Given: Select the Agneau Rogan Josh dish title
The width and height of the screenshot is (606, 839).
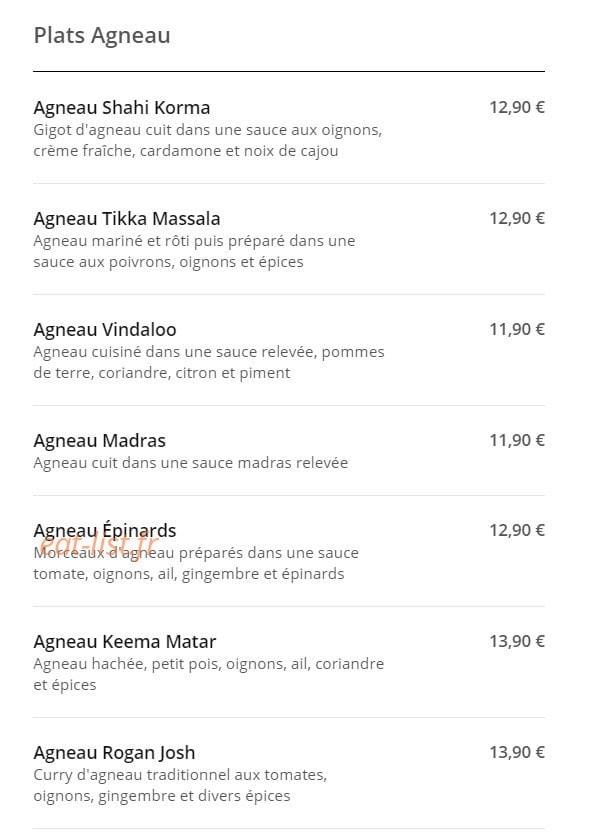Looking at the screenshot, I should click(x=114, y=752).
